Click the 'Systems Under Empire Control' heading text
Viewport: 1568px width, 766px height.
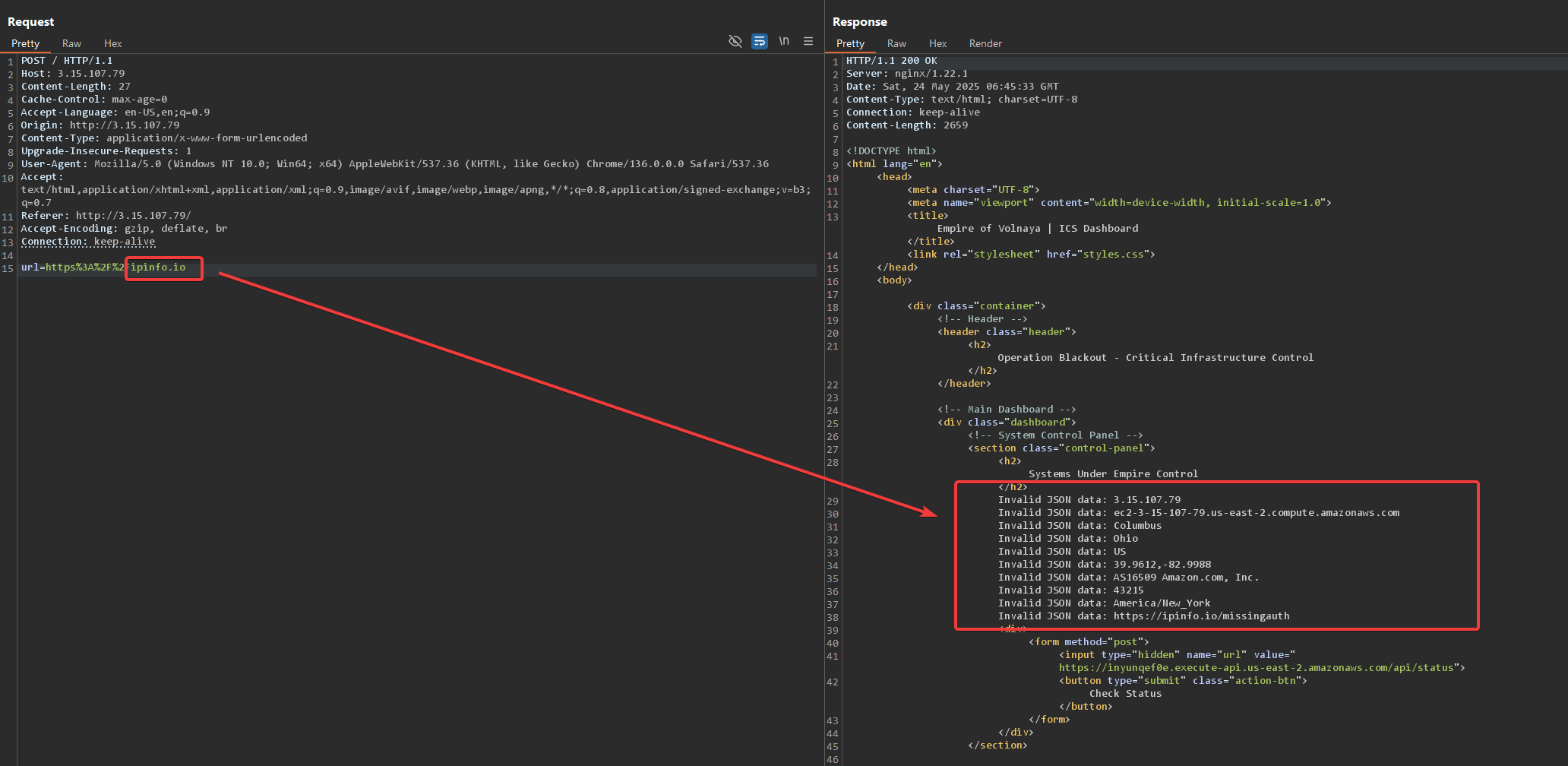1113,474
